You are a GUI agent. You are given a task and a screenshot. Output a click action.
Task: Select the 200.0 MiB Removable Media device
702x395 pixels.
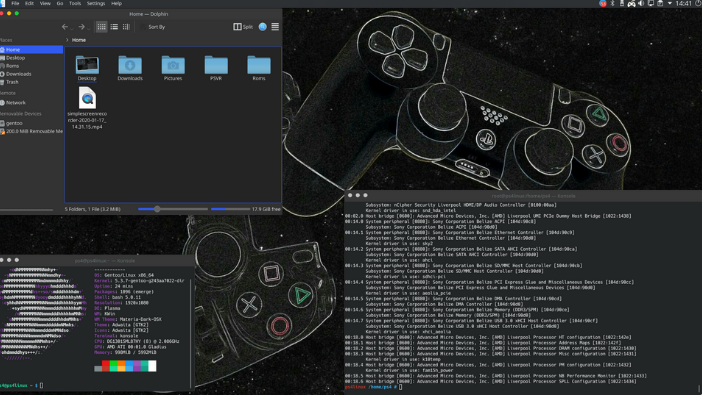(x=31, y=131)
